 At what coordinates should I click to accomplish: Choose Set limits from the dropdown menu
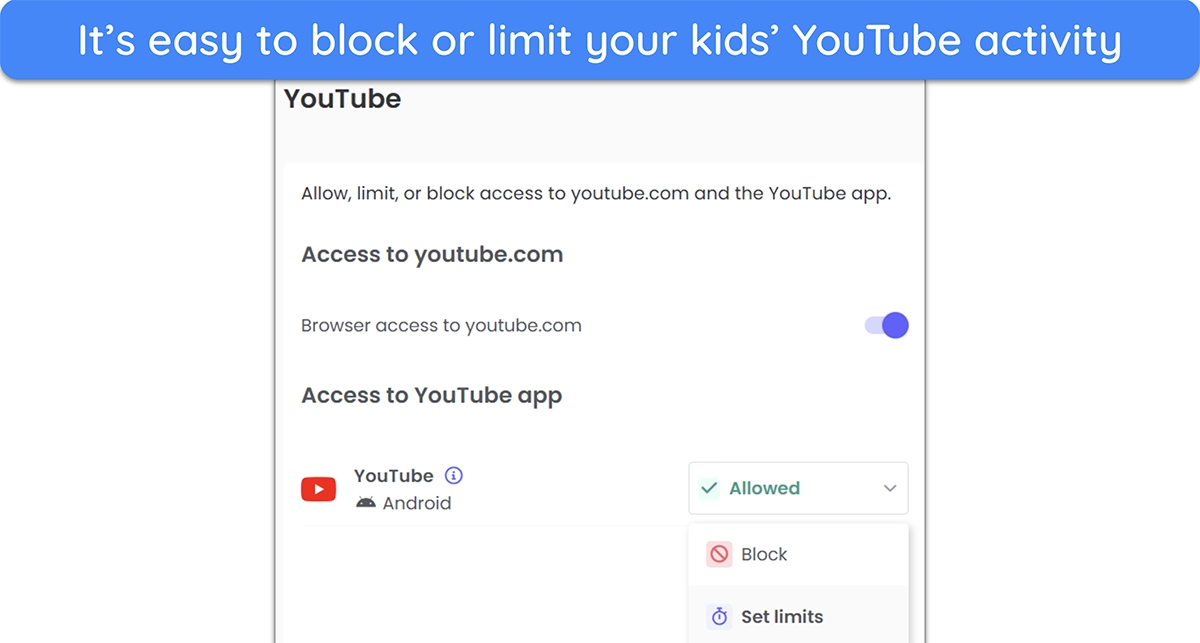pos(798,615)
